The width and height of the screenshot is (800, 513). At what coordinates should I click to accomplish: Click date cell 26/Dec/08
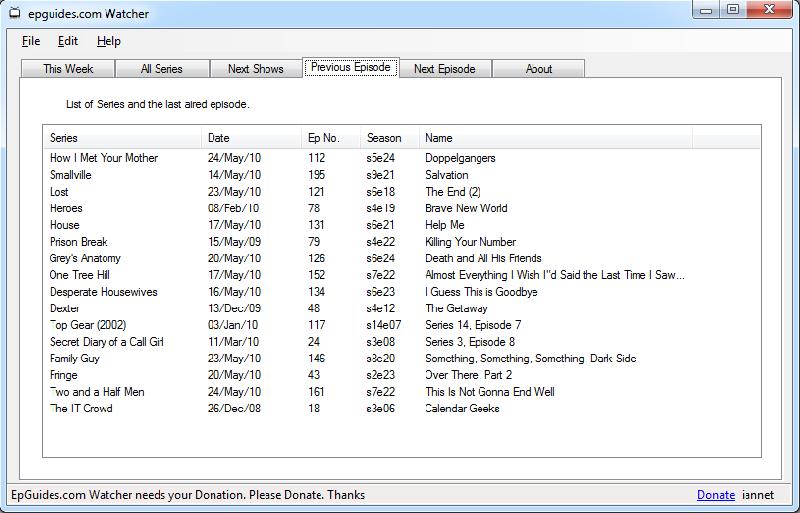tap(234, 408)
